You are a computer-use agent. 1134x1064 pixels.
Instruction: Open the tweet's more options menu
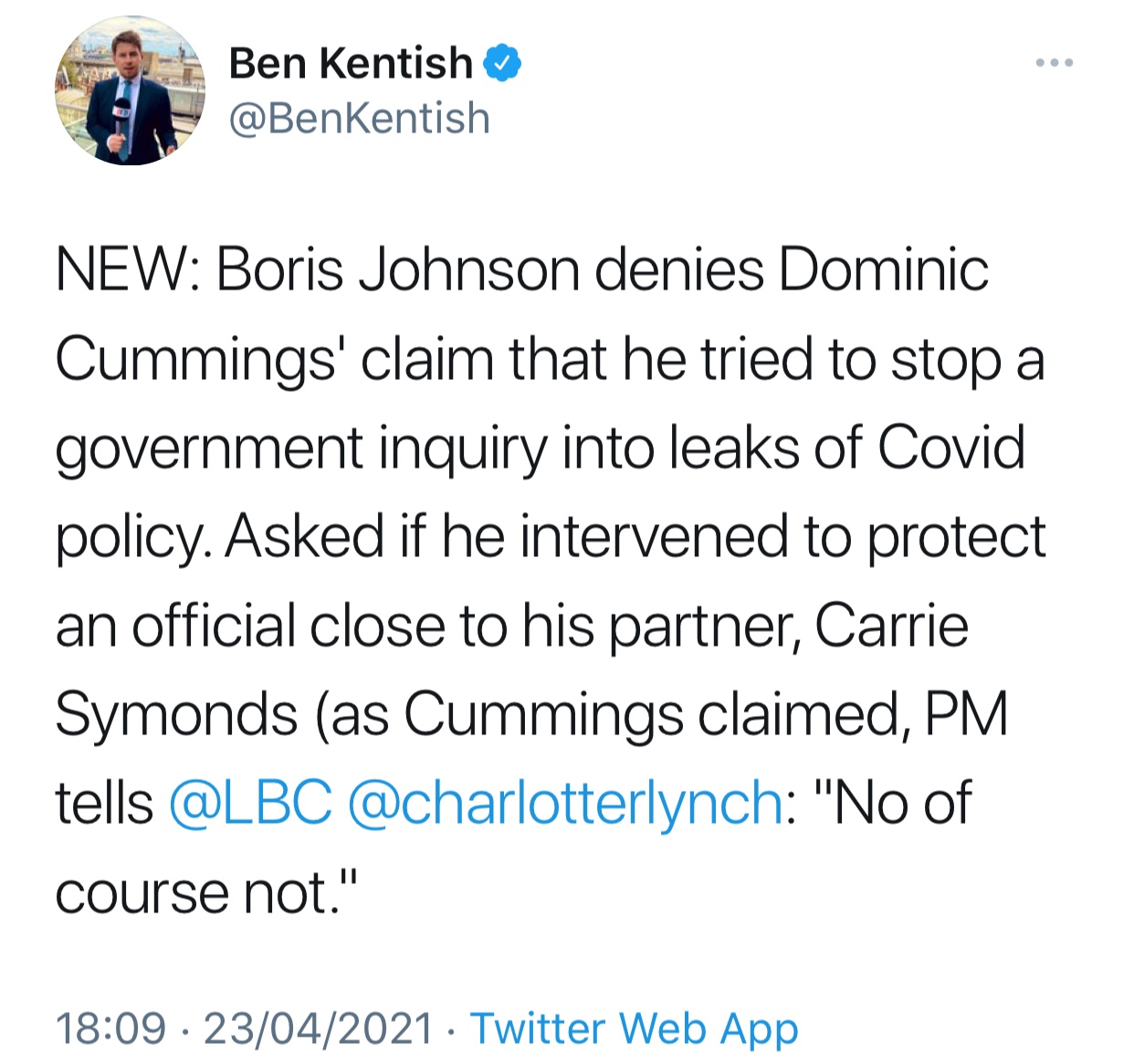coord(1055,63)
